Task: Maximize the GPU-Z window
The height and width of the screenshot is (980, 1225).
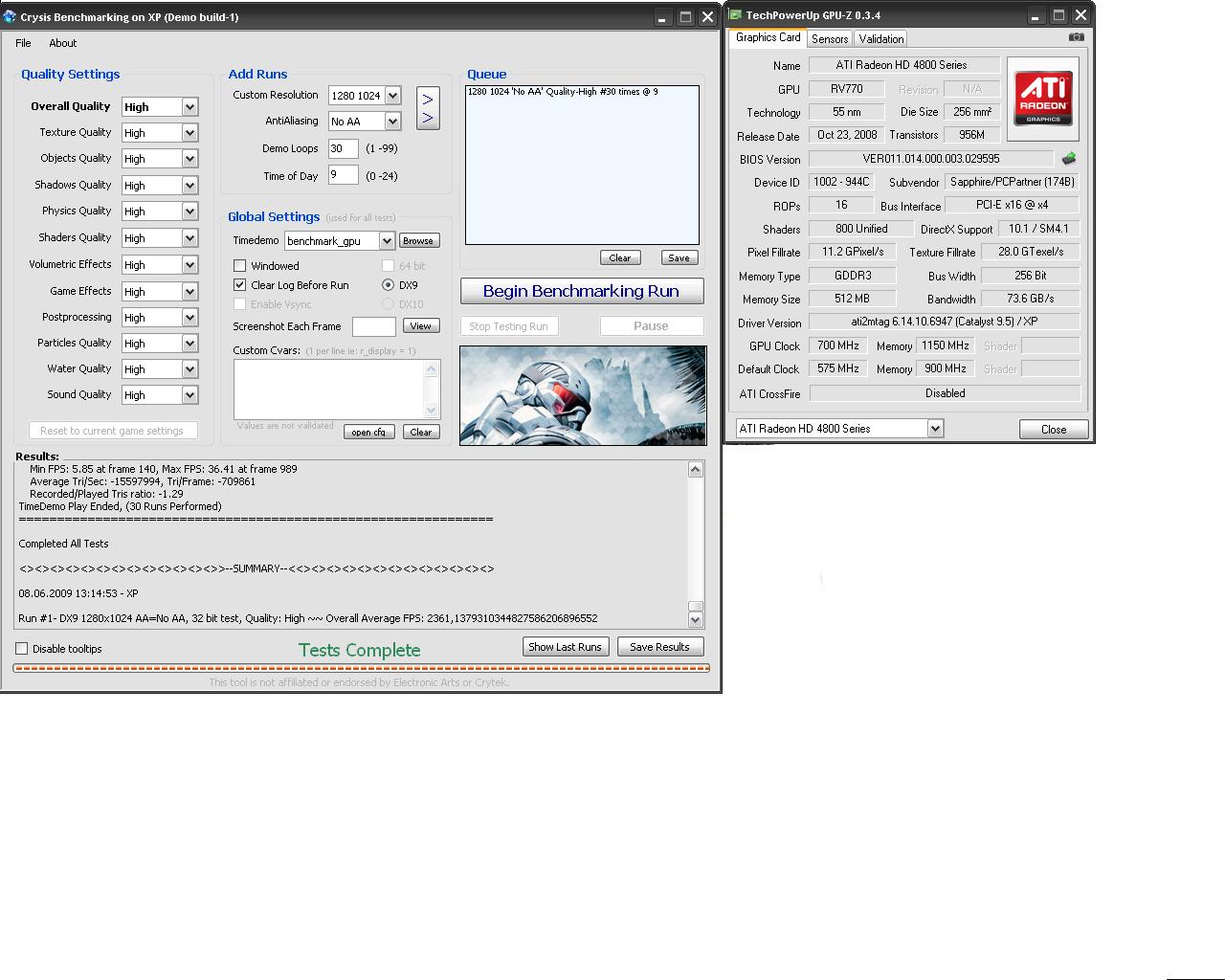Action: (1058, 15)
